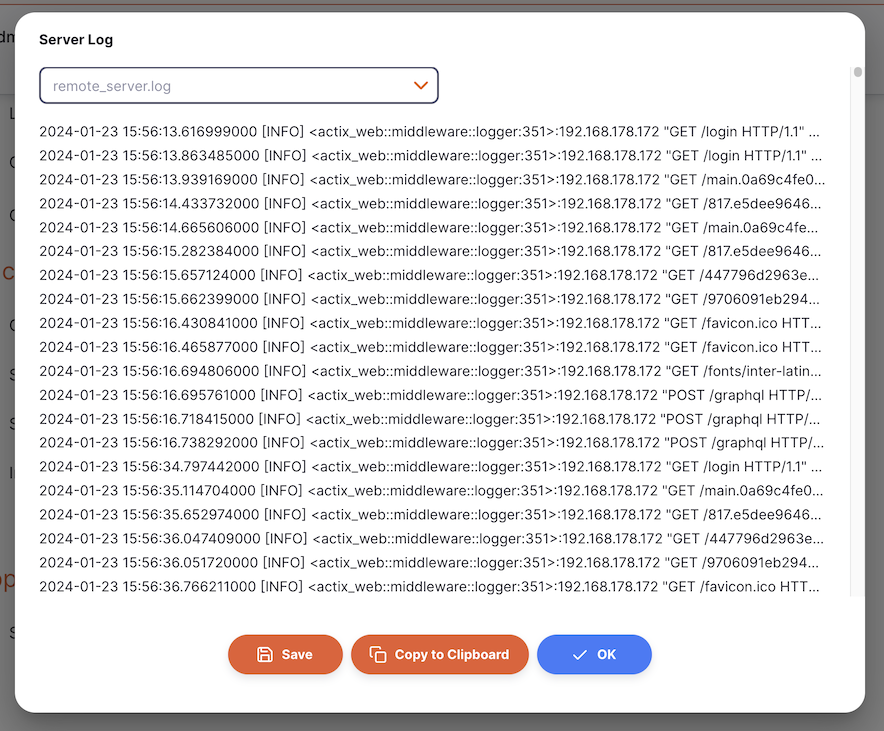This screenshot has height=731, width=884.
Task: Select log line timestamped 15:56:35.114704000
Action: tap(431, 491)
